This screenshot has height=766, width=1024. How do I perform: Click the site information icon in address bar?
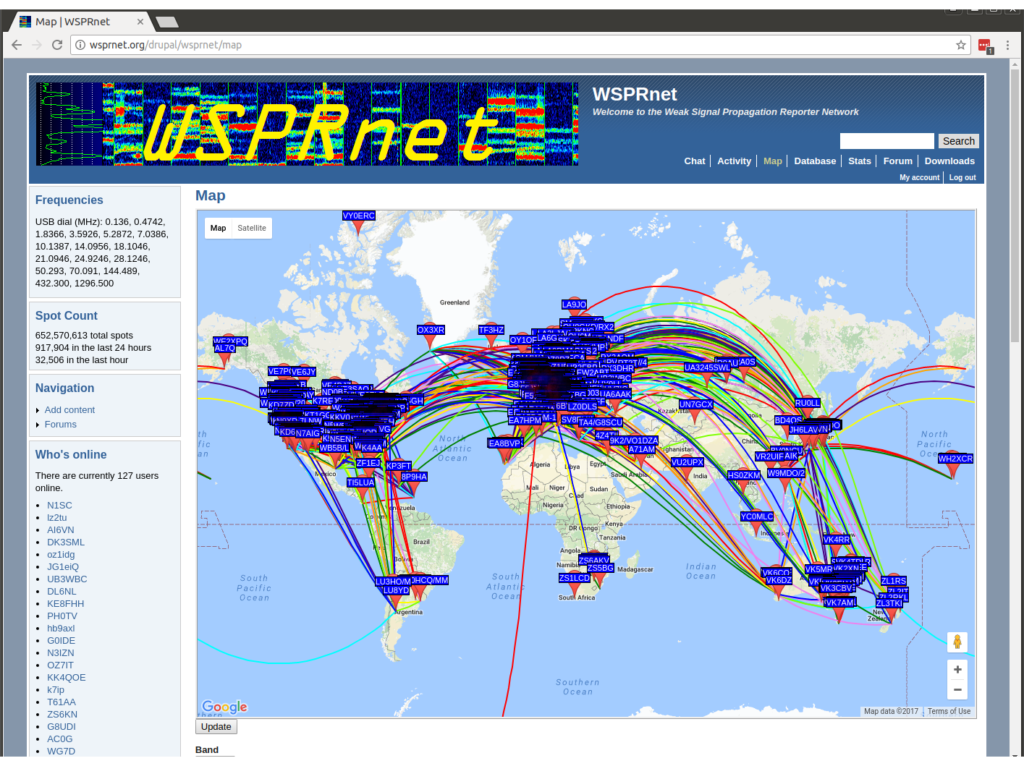pyautogui.click(x=80, y=45)
